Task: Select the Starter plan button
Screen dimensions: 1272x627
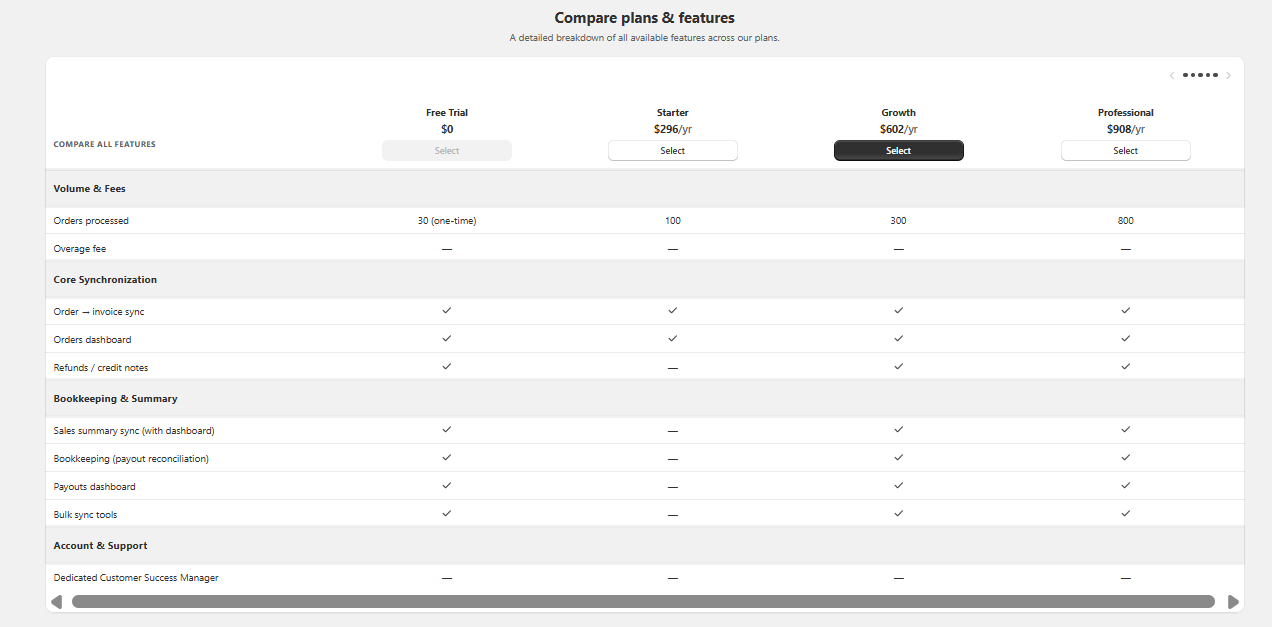Action: (673, 151)
